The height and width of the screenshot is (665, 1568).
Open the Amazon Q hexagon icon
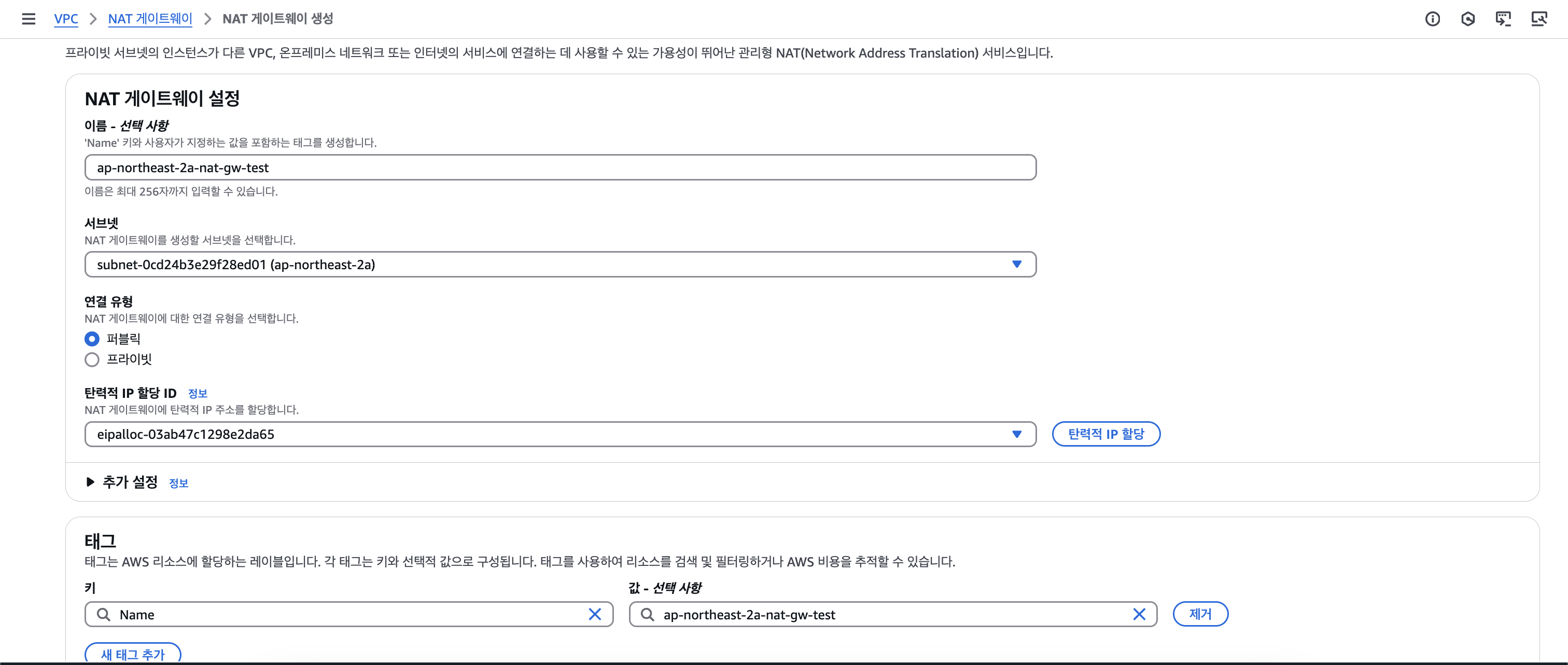(1467, 19)
